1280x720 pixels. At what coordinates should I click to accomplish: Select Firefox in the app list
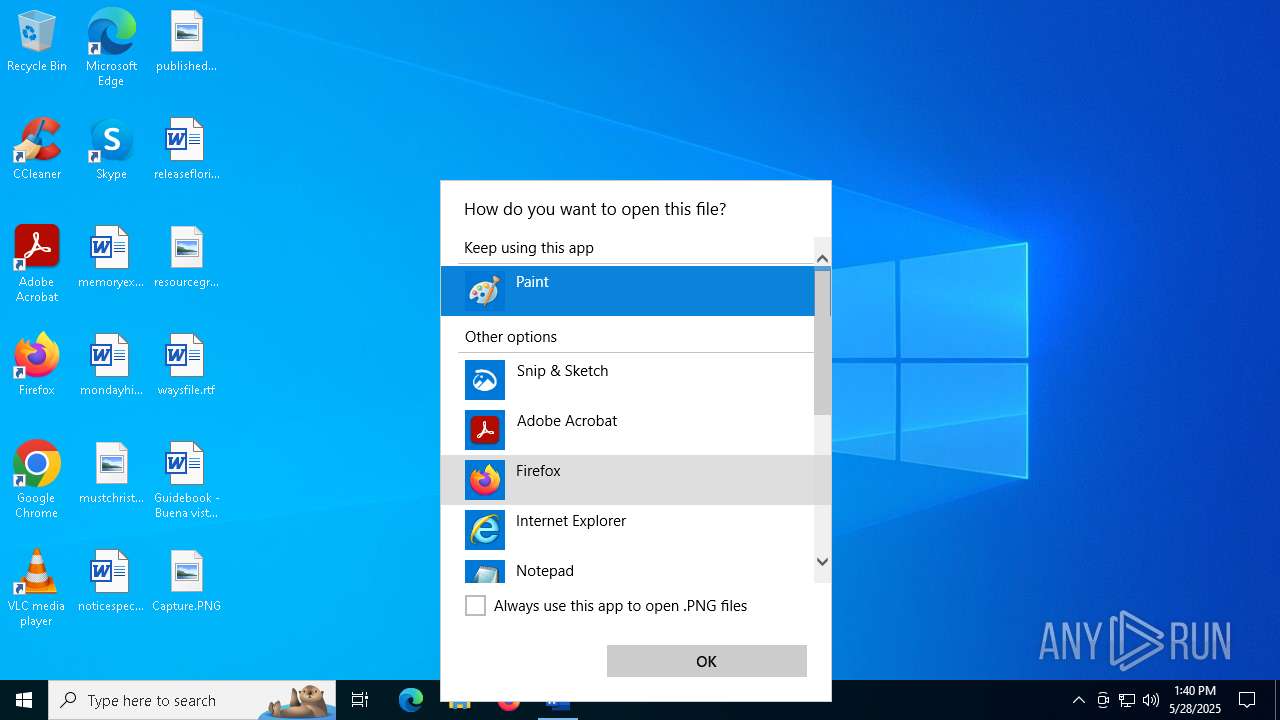tap(628, 480)
